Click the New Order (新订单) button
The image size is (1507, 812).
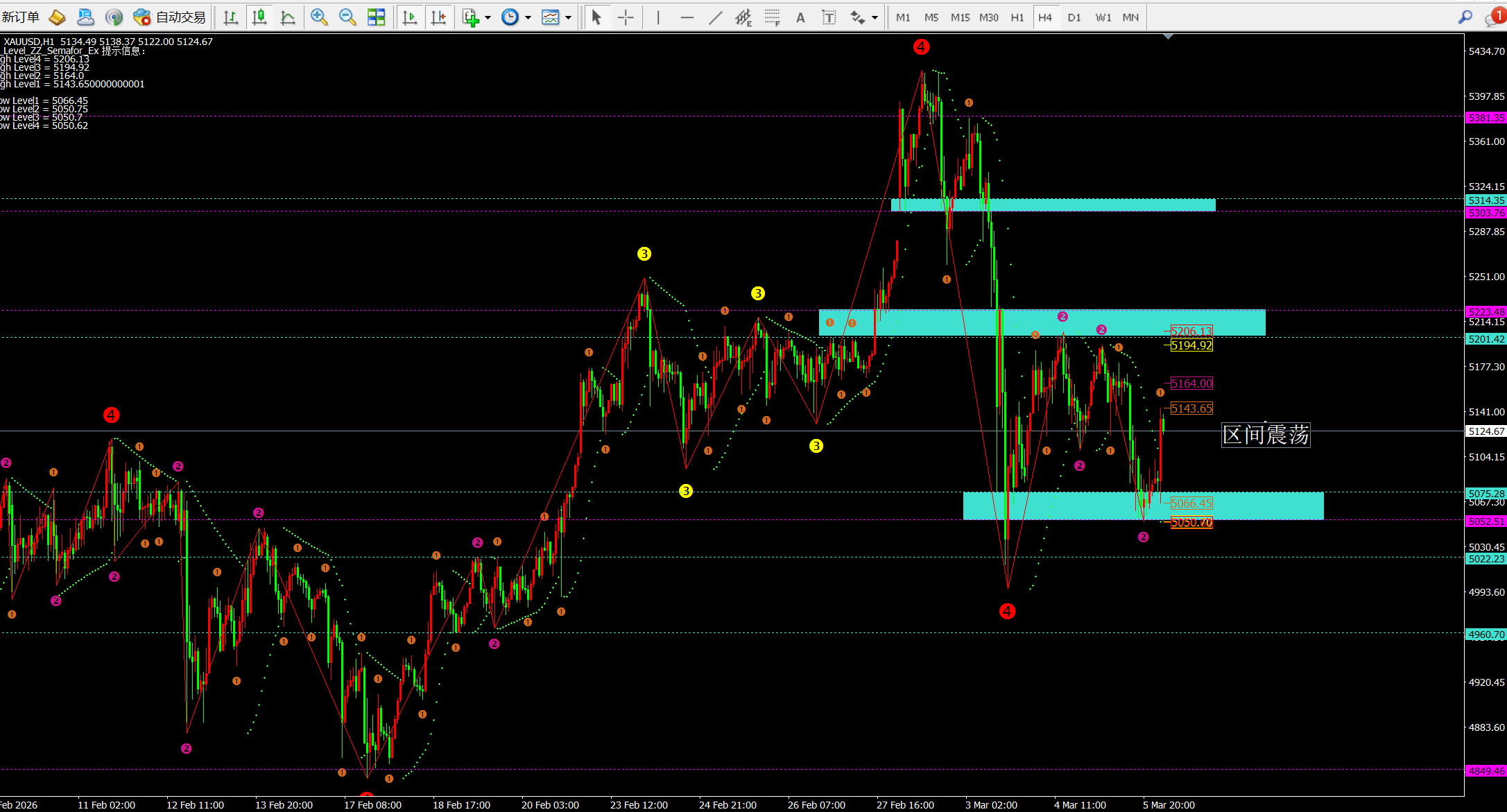(21, 17)
